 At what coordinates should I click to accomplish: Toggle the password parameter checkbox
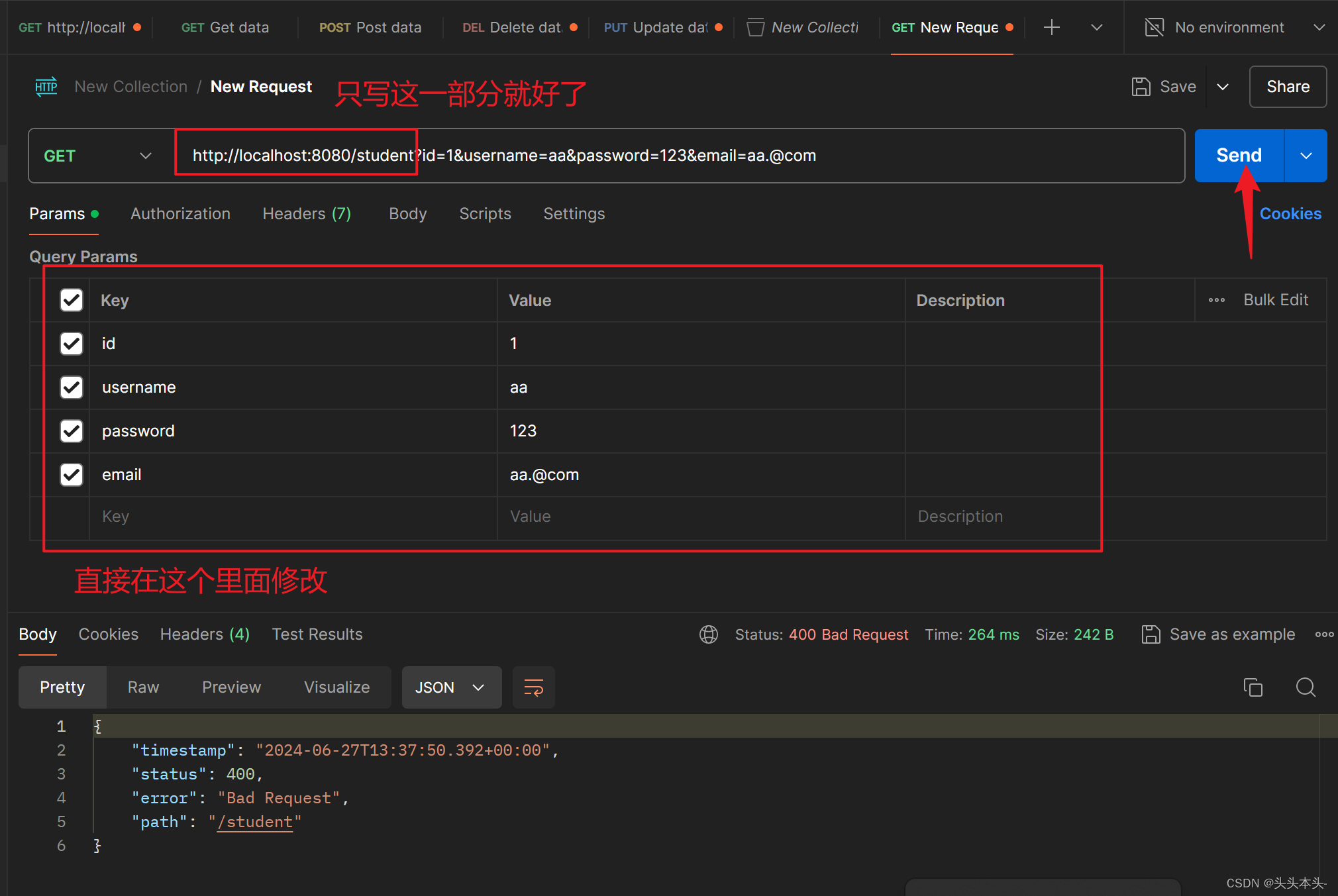point(72,431)
